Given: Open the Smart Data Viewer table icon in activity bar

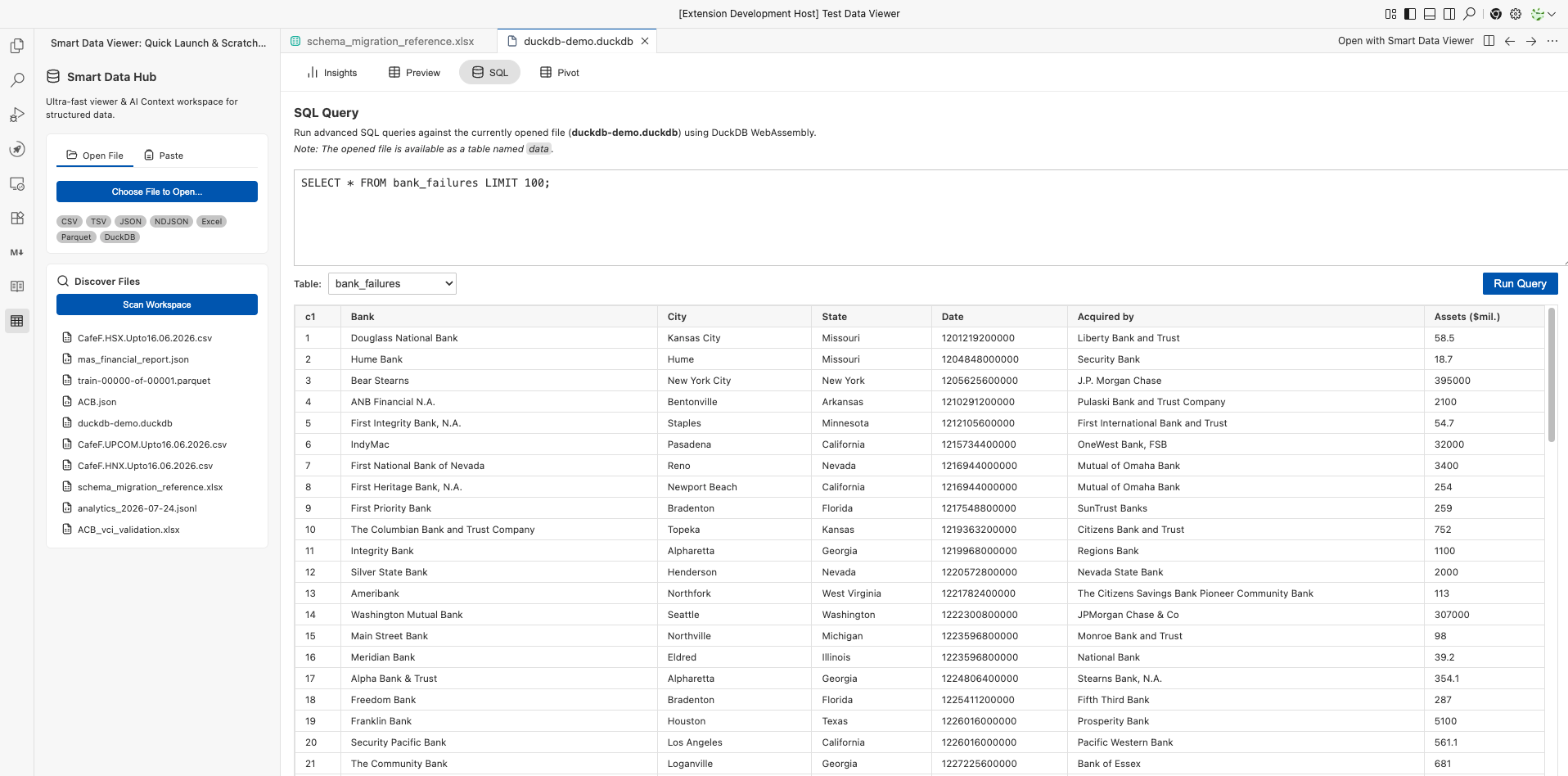Looking at the screenshot, I should tap(16, 321).
